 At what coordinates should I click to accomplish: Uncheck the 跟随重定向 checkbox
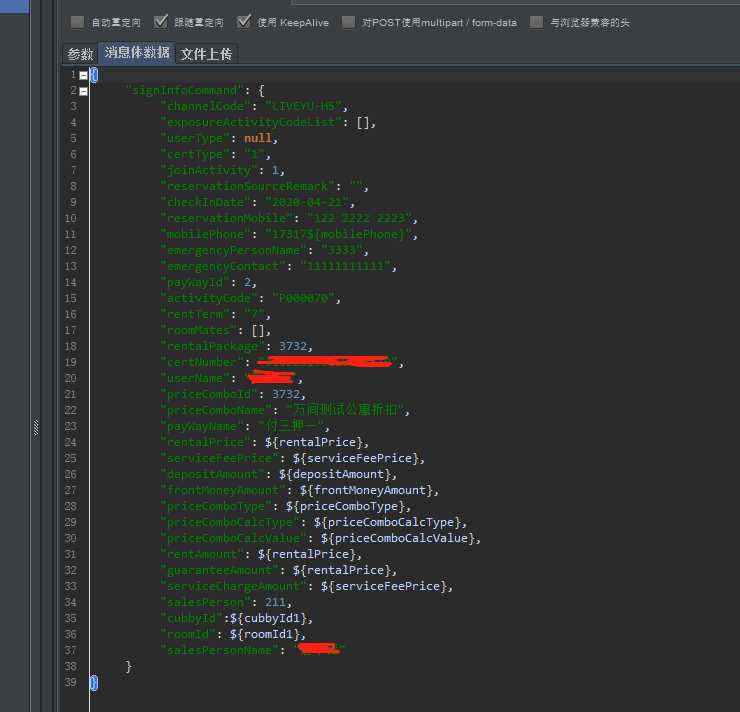pos(160,22)
